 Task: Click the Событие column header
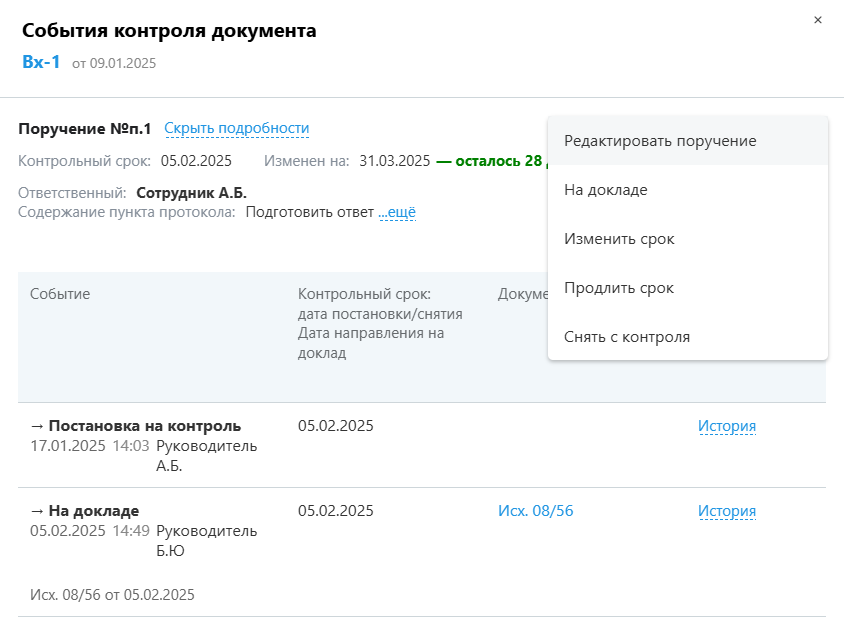[60, 294]
